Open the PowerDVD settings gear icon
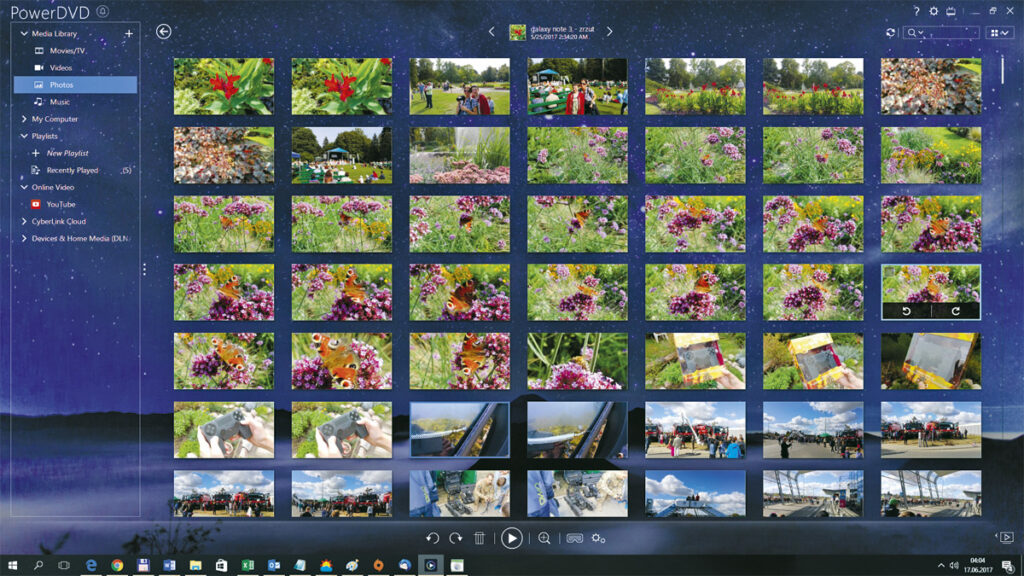This screenshot has width=1024, height=576. 934,11
